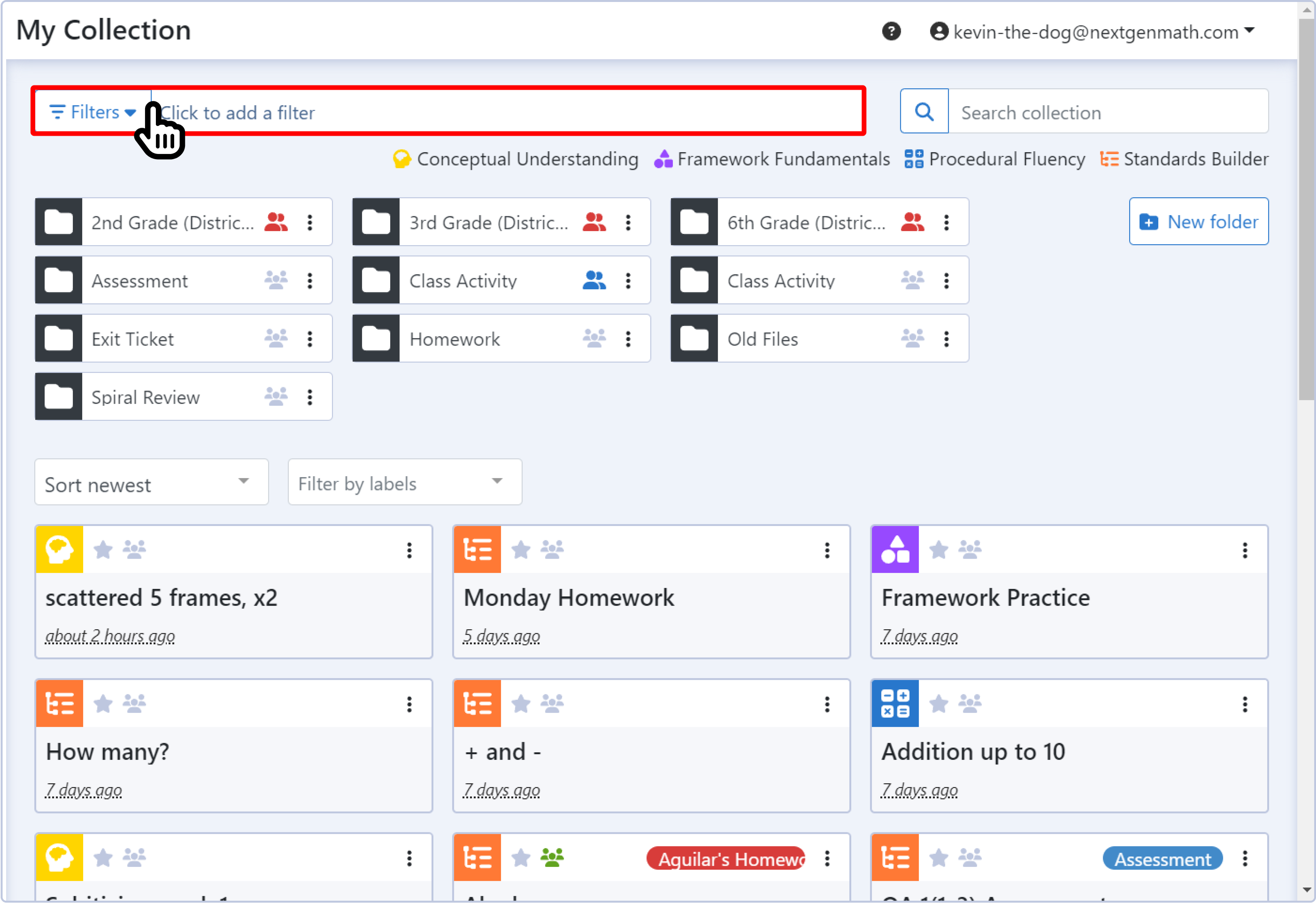Select the Conceptual Understanding filter
Image resolution: width=1316 pixels, height=903 pixels.
click(x=516, y=159)
